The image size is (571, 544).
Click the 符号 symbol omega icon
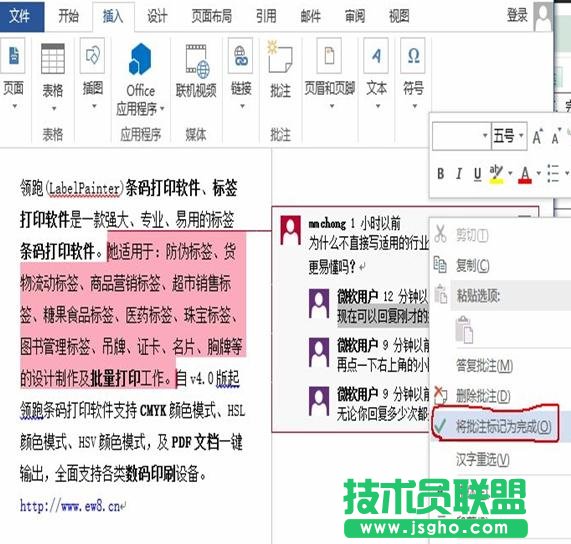click(x=413, y=55)
